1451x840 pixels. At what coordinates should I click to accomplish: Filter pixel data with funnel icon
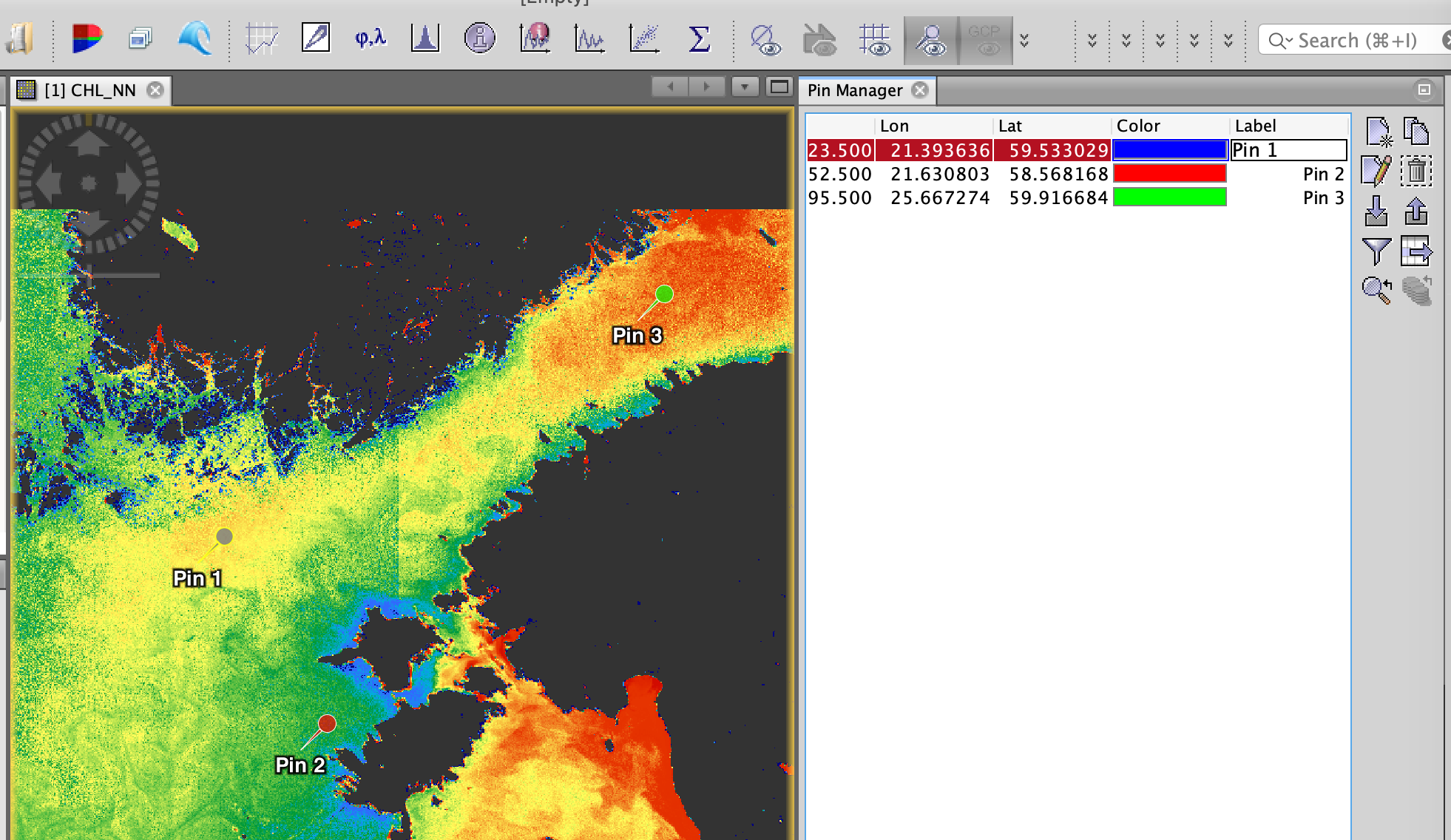click(1376, 251)
